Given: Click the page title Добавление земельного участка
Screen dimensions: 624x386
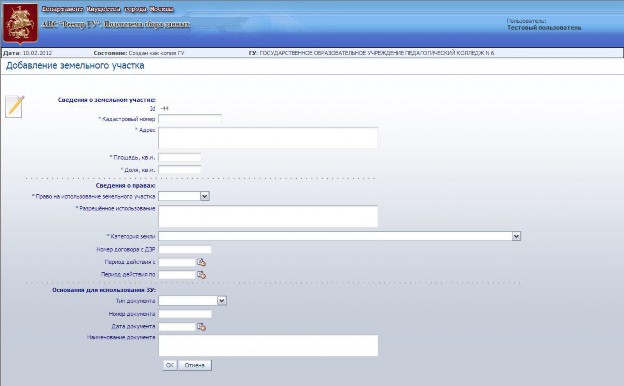Looking at the screenshot, I should 75,66.
